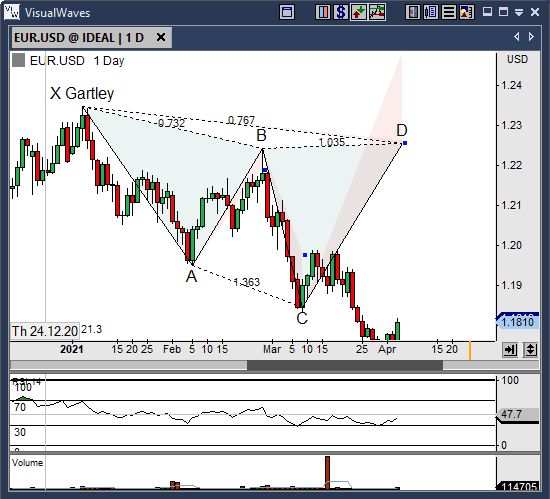Select the blue handle at point D
This screenshot has width=550, height=499.
point(405,143)
